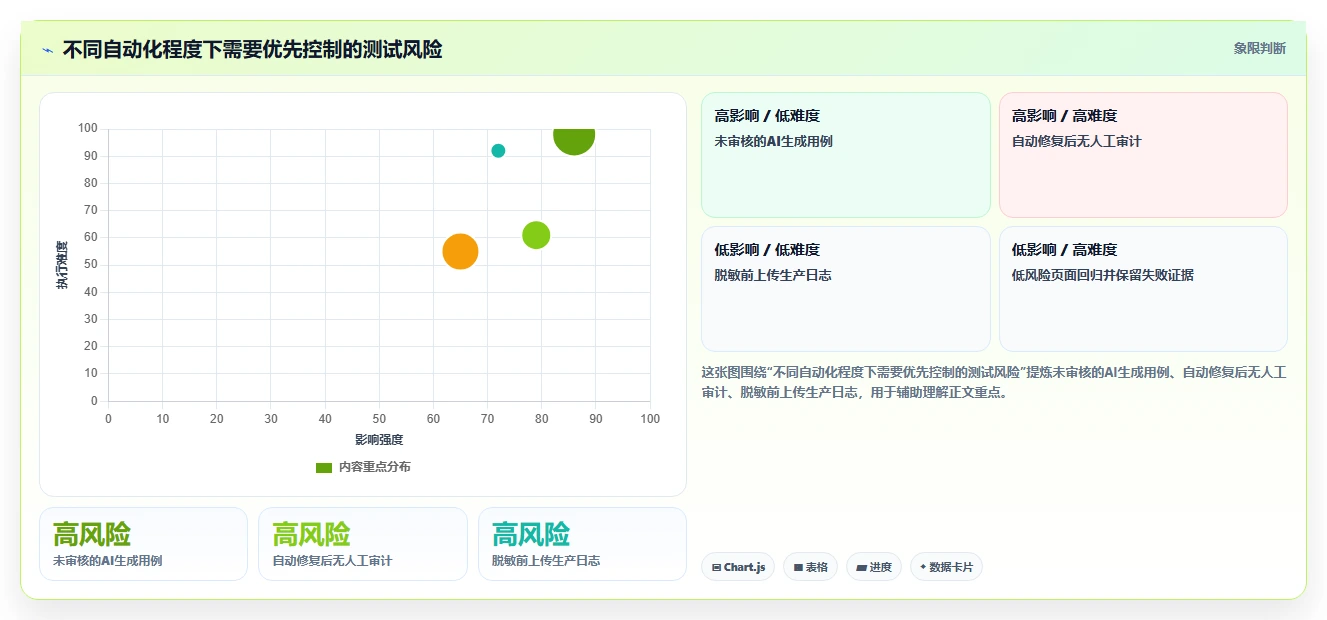Open the 低影响 / 低难度 quadrant card

(x=846, y=289)
